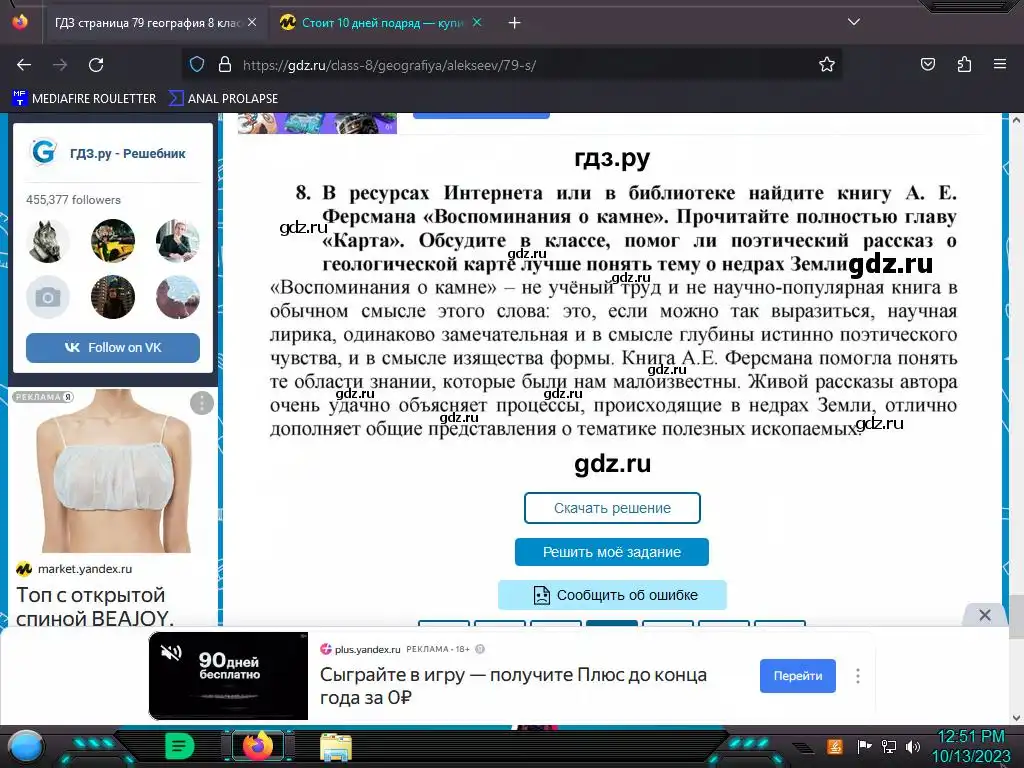Open the volume speaker tray icon
The width and height of the screenshot is (1024, 768).
pos(913,746)
